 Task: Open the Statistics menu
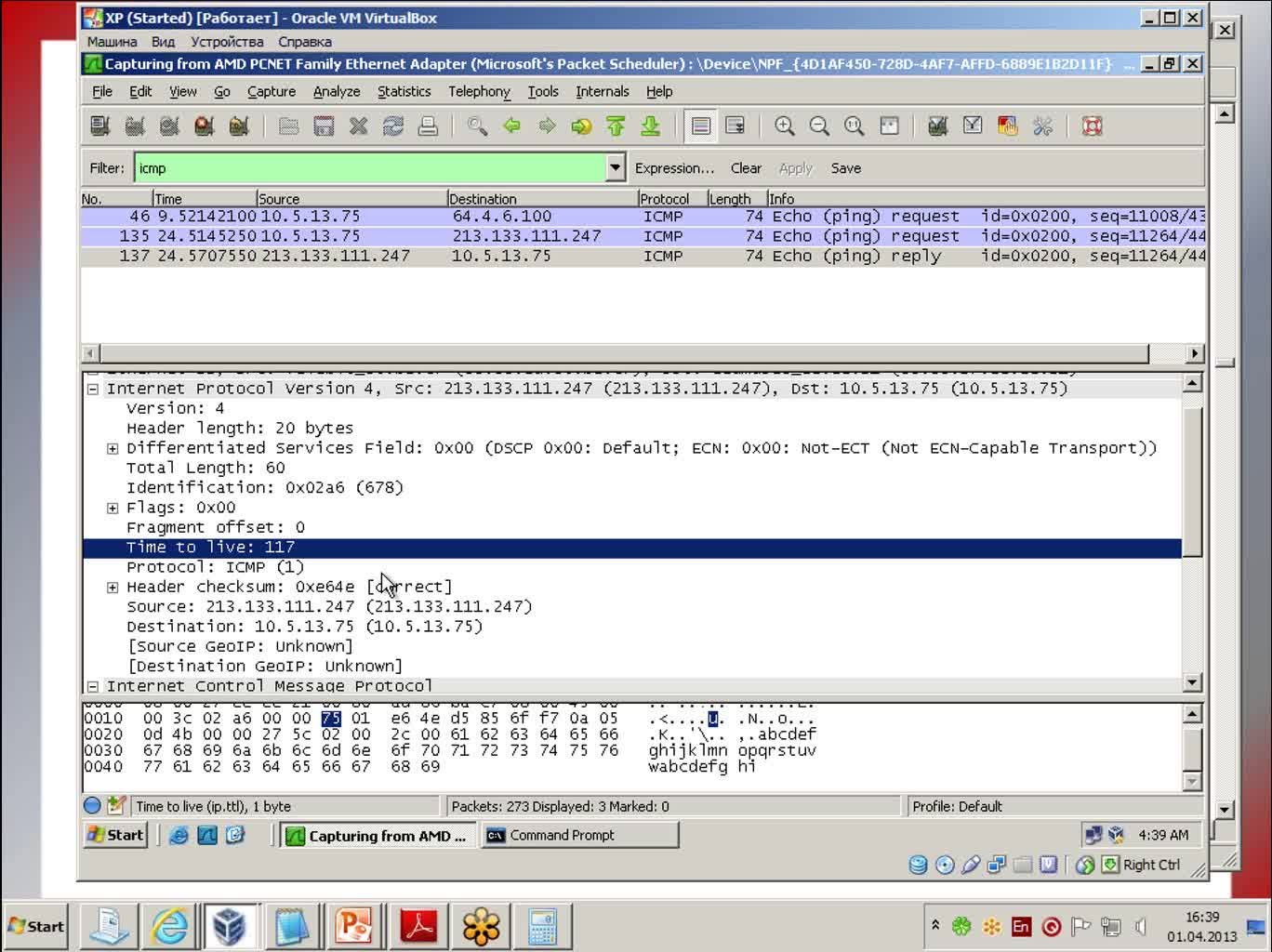pyautogui.click(x=404, y=91)
